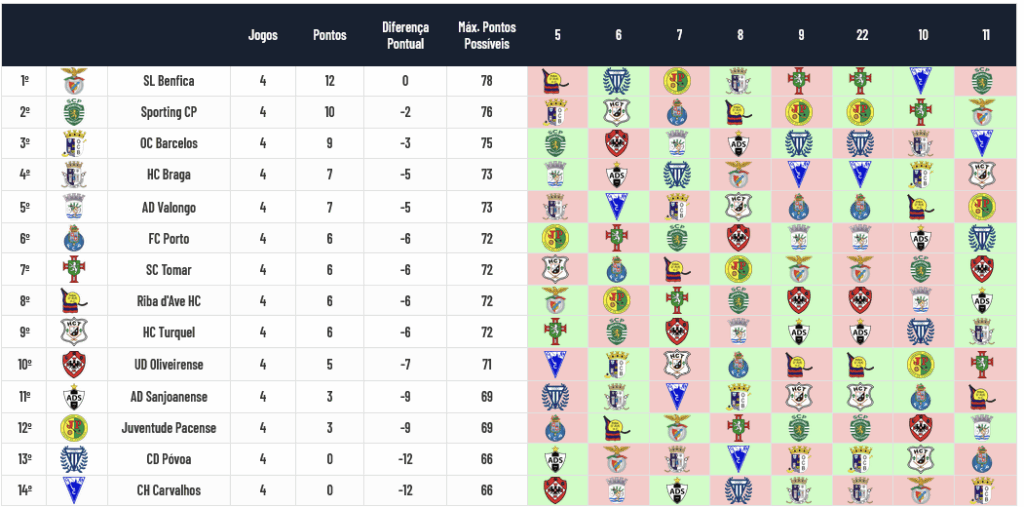Click Sporting CP's round 11 opponent crest
The width and height of the screenshot is (1024, 507).
(985, 112)
